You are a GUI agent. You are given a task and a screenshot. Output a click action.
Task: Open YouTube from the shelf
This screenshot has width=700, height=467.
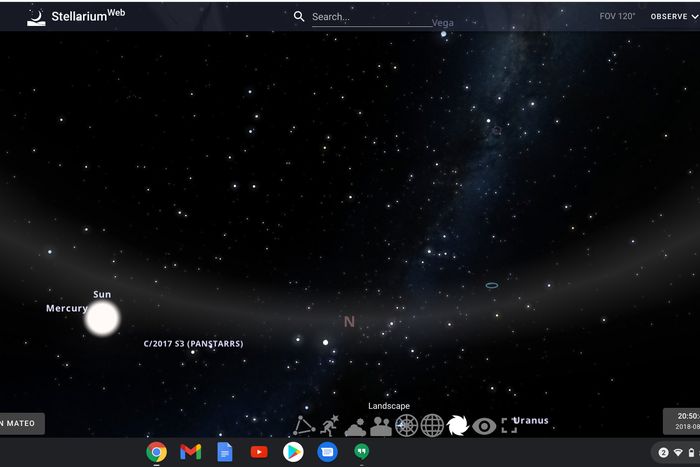pos(259,452)
